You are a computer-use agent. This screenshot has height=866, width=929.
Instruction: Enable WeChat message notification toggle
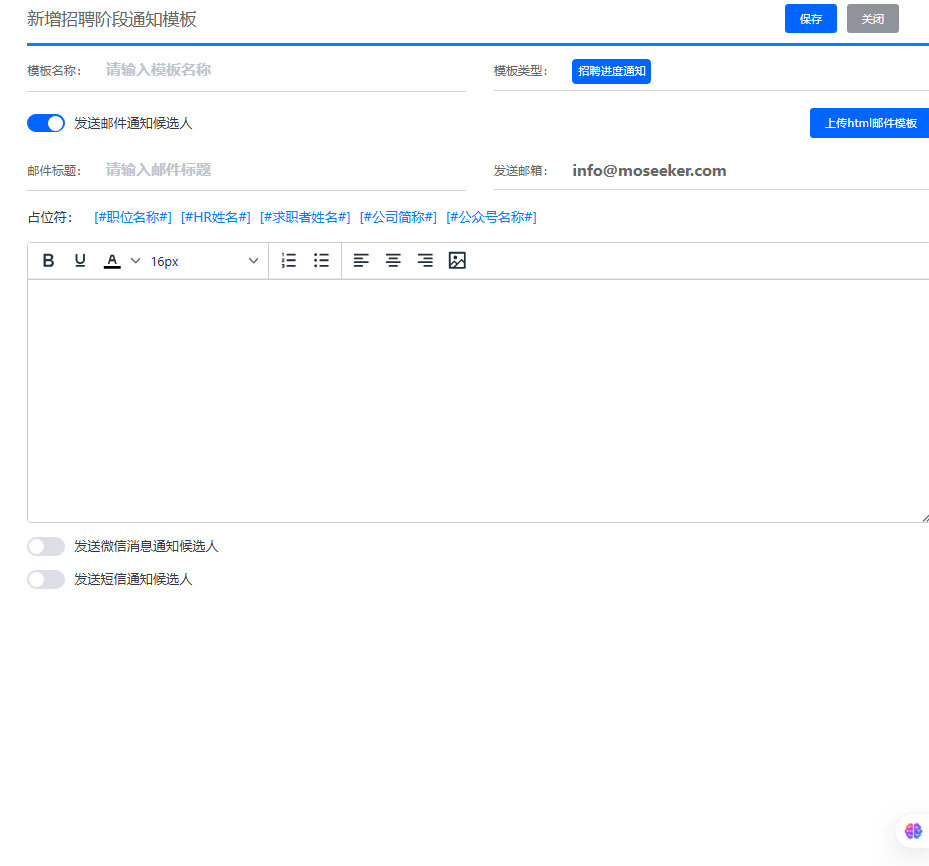point(46,546)
